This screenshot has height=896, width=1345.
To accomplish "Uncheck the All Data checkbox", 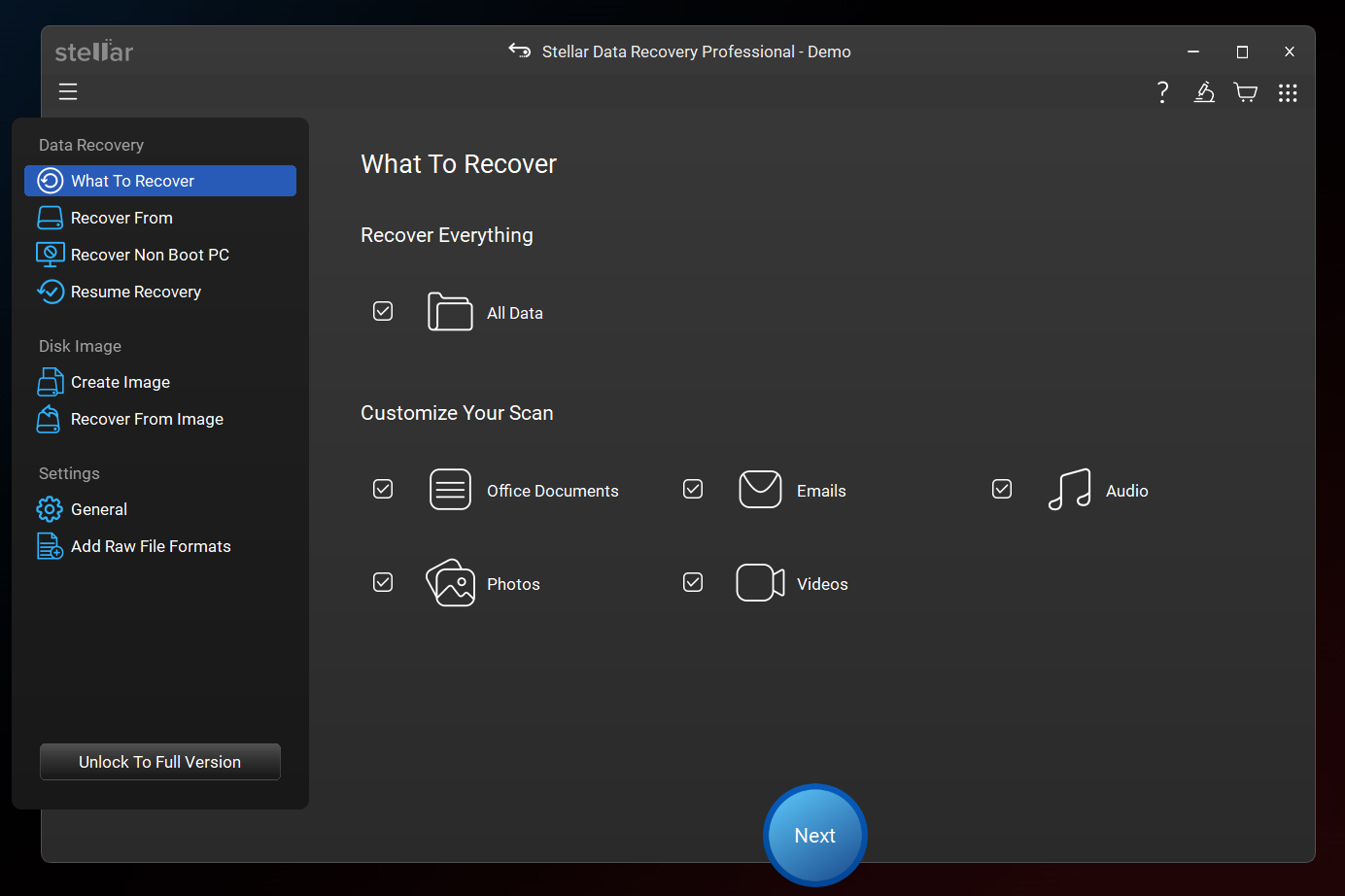I will [383, 311].
